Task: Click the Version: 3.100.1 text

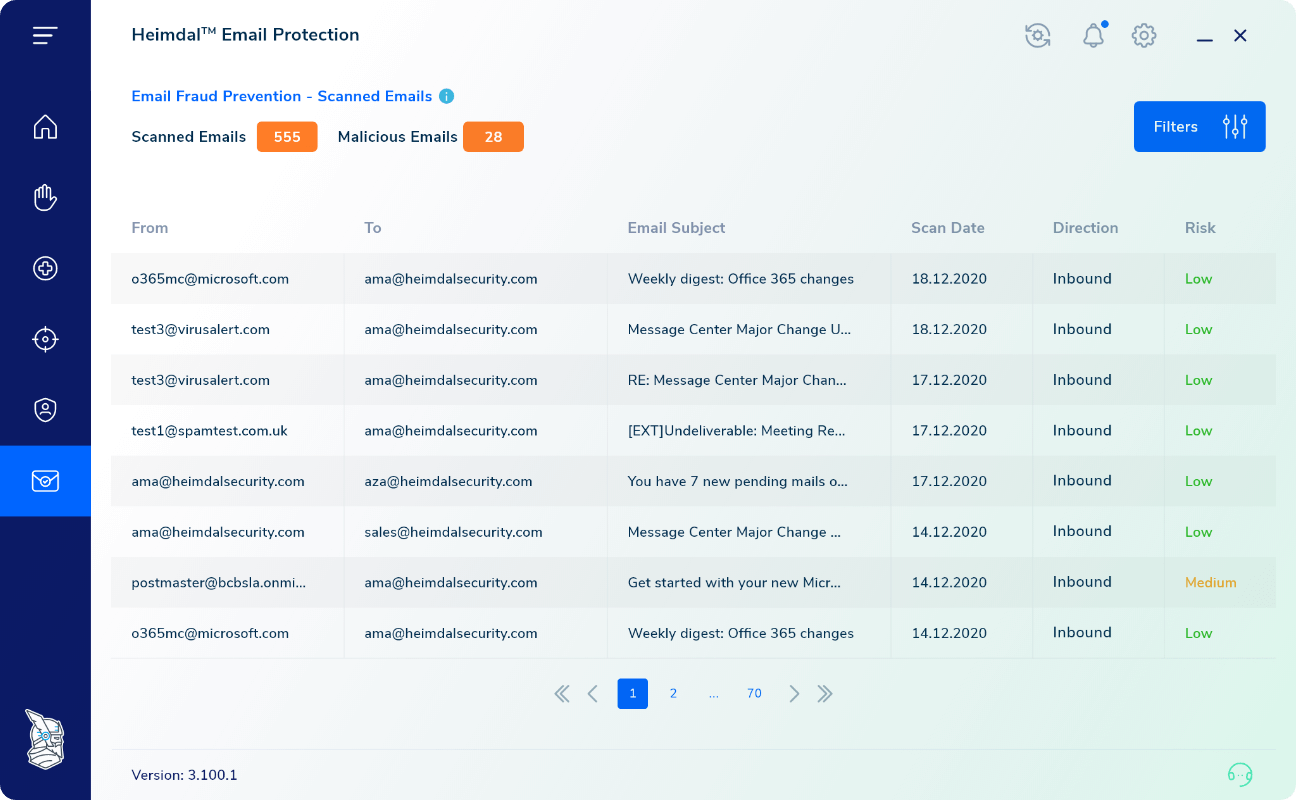Action: [x=184, y=775]
